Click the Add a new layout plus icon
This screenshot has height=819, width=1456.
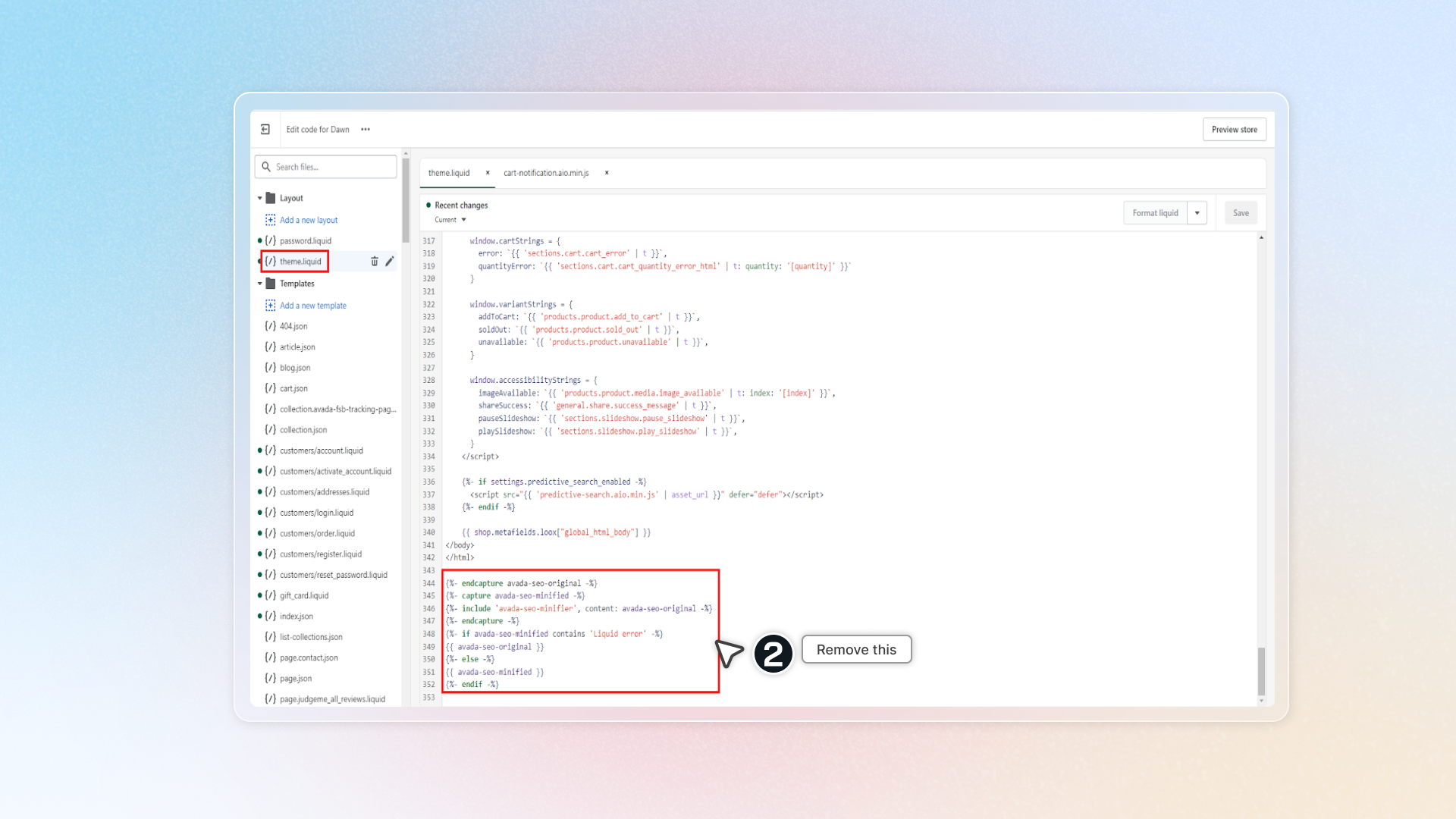click(x=271, y=220)
